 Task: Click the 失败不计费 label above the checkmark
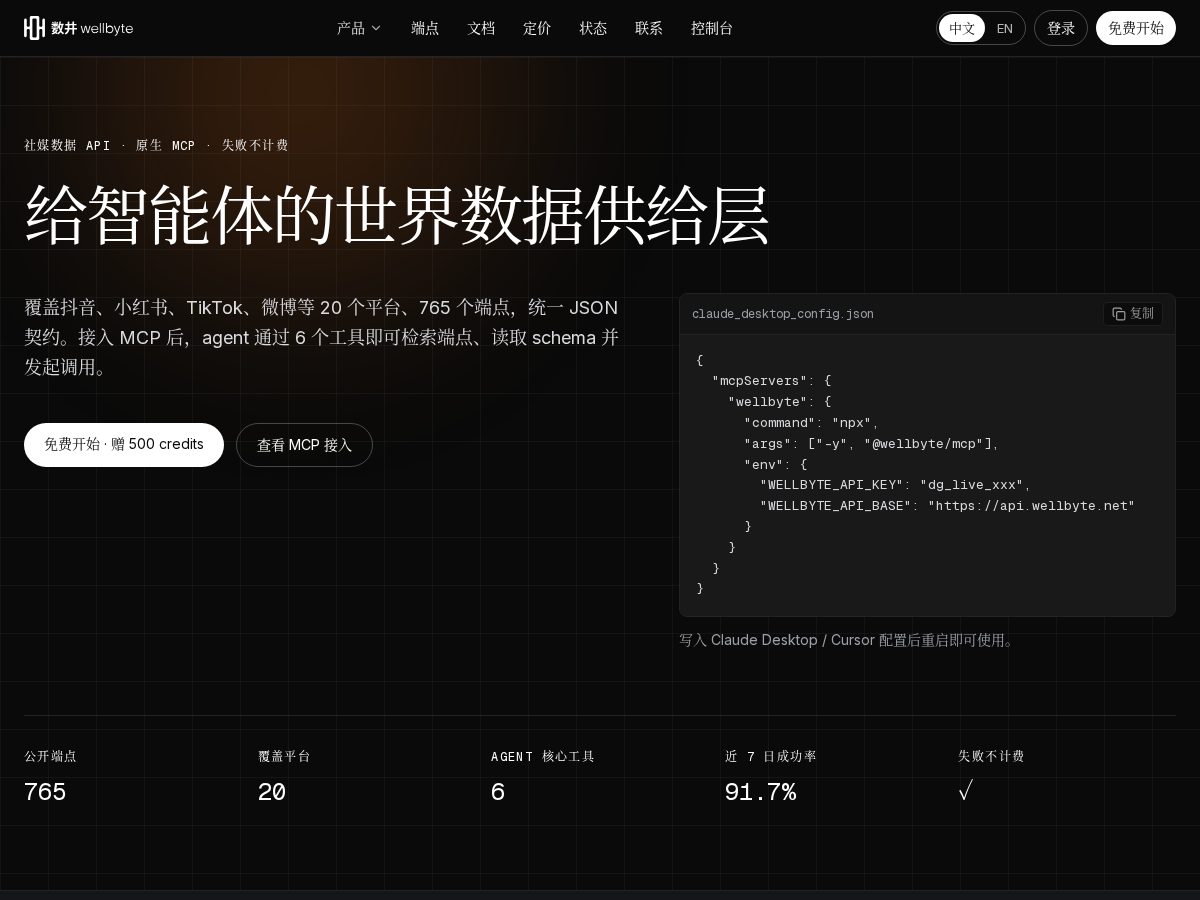(x=991, y=756)
